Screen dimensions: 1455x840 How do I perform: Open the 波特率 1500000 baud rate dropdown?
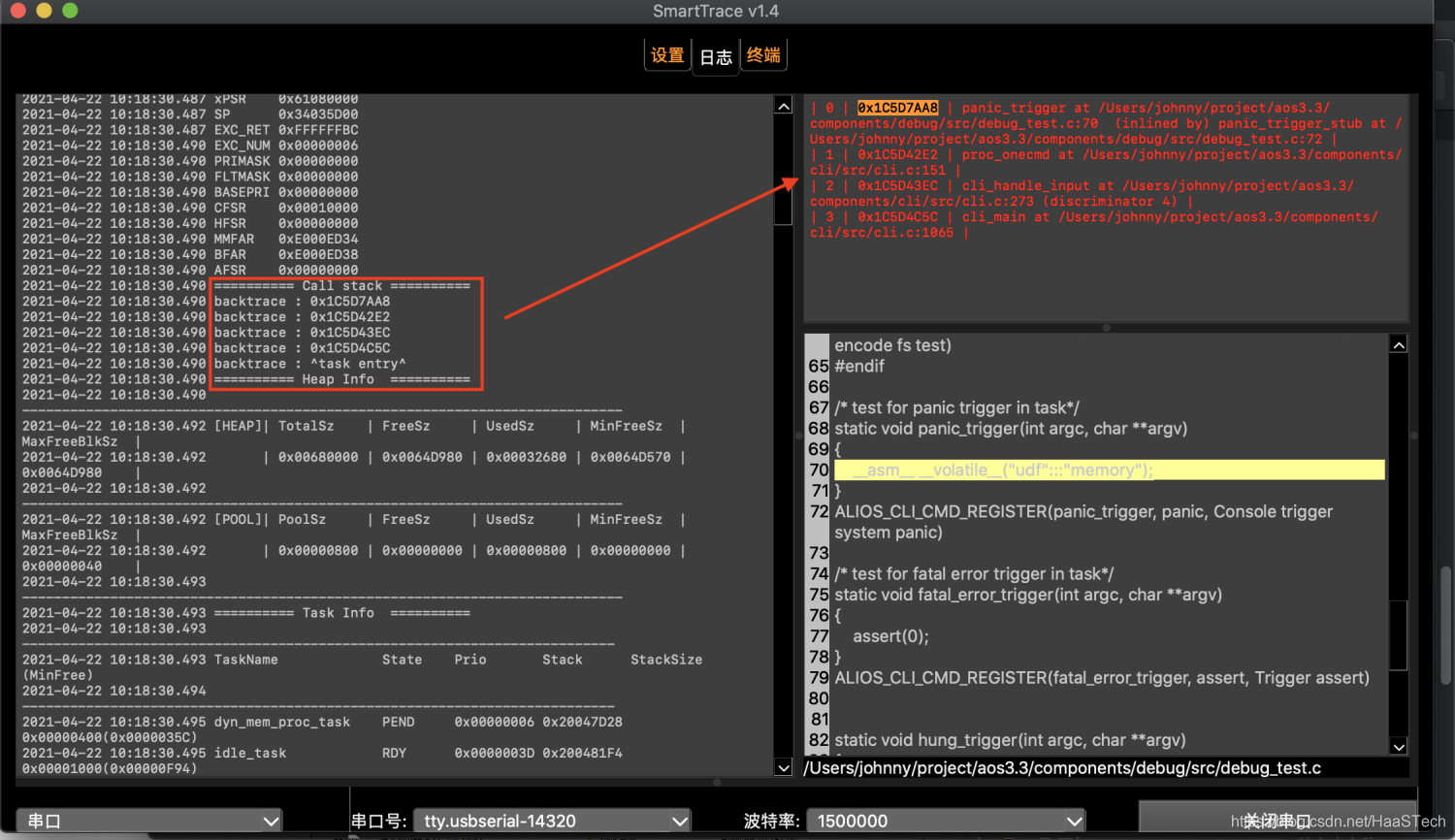click(x=946, y=821)
